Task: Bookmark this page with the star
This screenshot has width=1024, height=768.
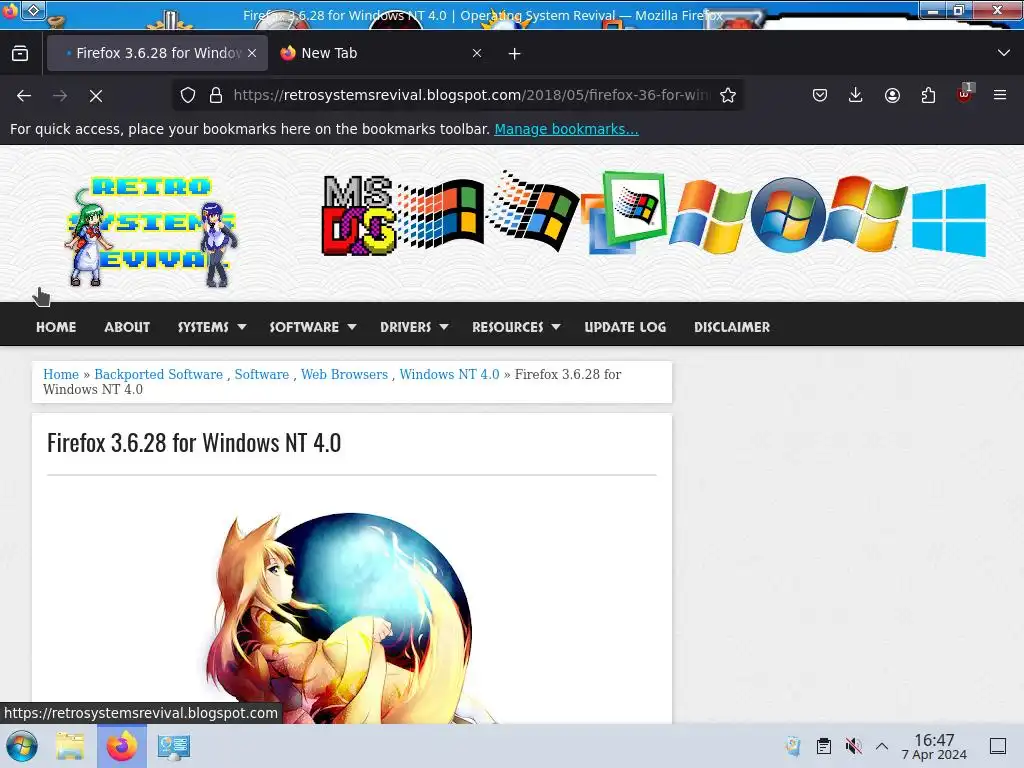Action: [728, 95]
